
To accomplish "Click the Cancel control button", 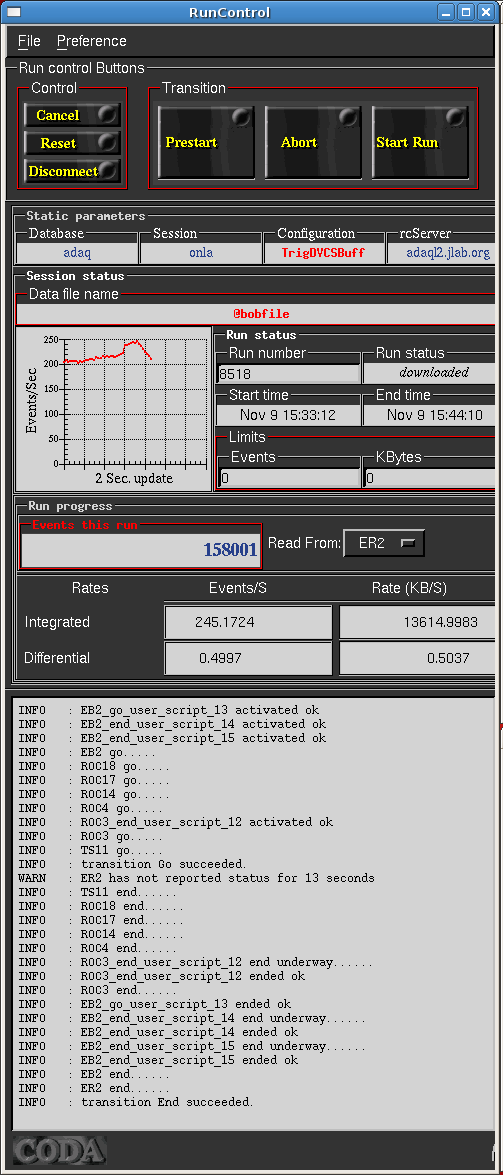I will pos(72,115).
